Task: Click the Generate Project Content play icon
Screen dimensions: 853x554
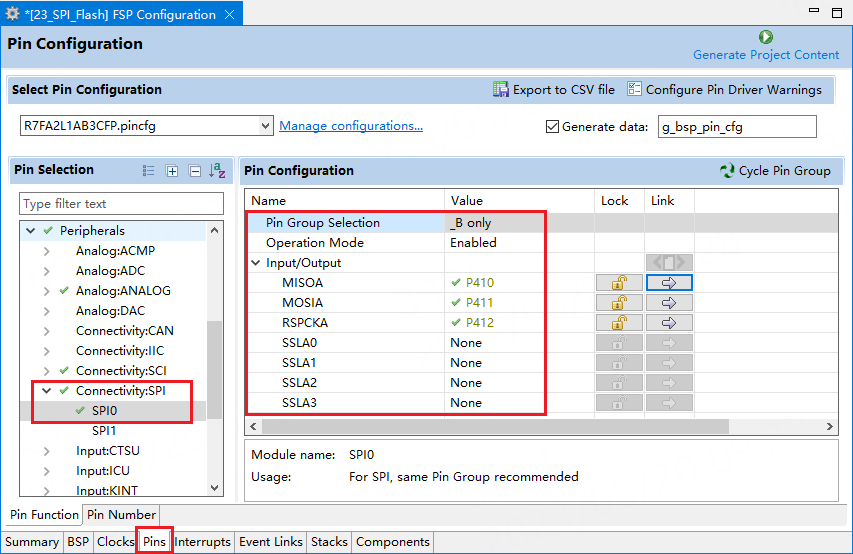Action: (766, 37)
